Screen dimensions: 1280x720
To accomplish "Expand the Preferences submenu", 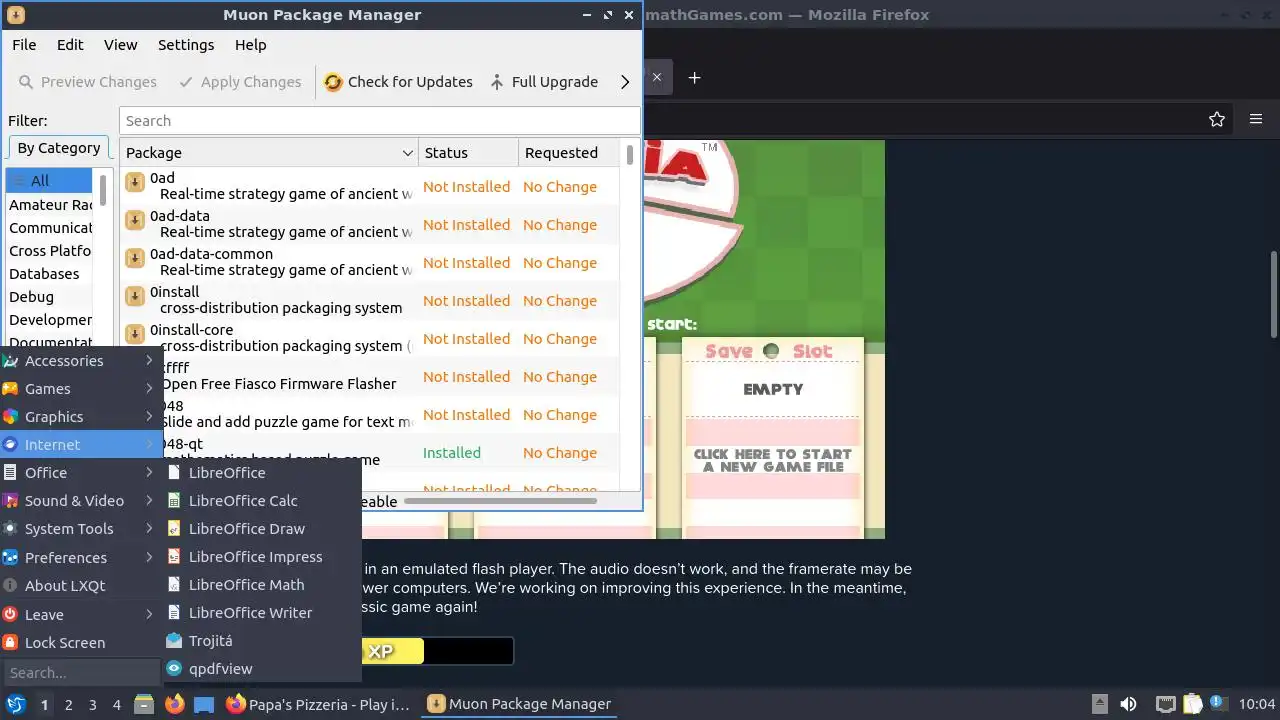I will (81, 557).
